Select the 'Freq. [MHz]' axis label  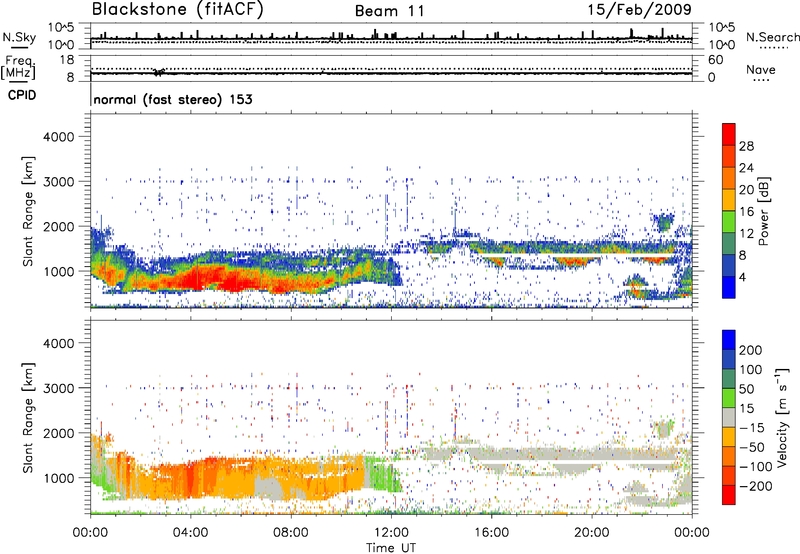[18, 67]
